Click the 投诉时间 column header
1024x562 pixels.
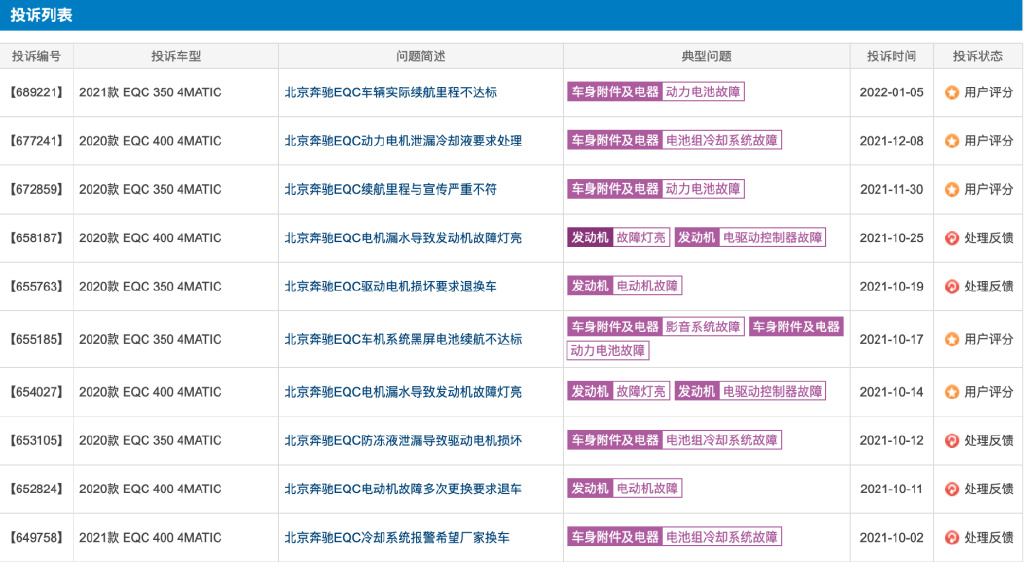coord(891,56)
